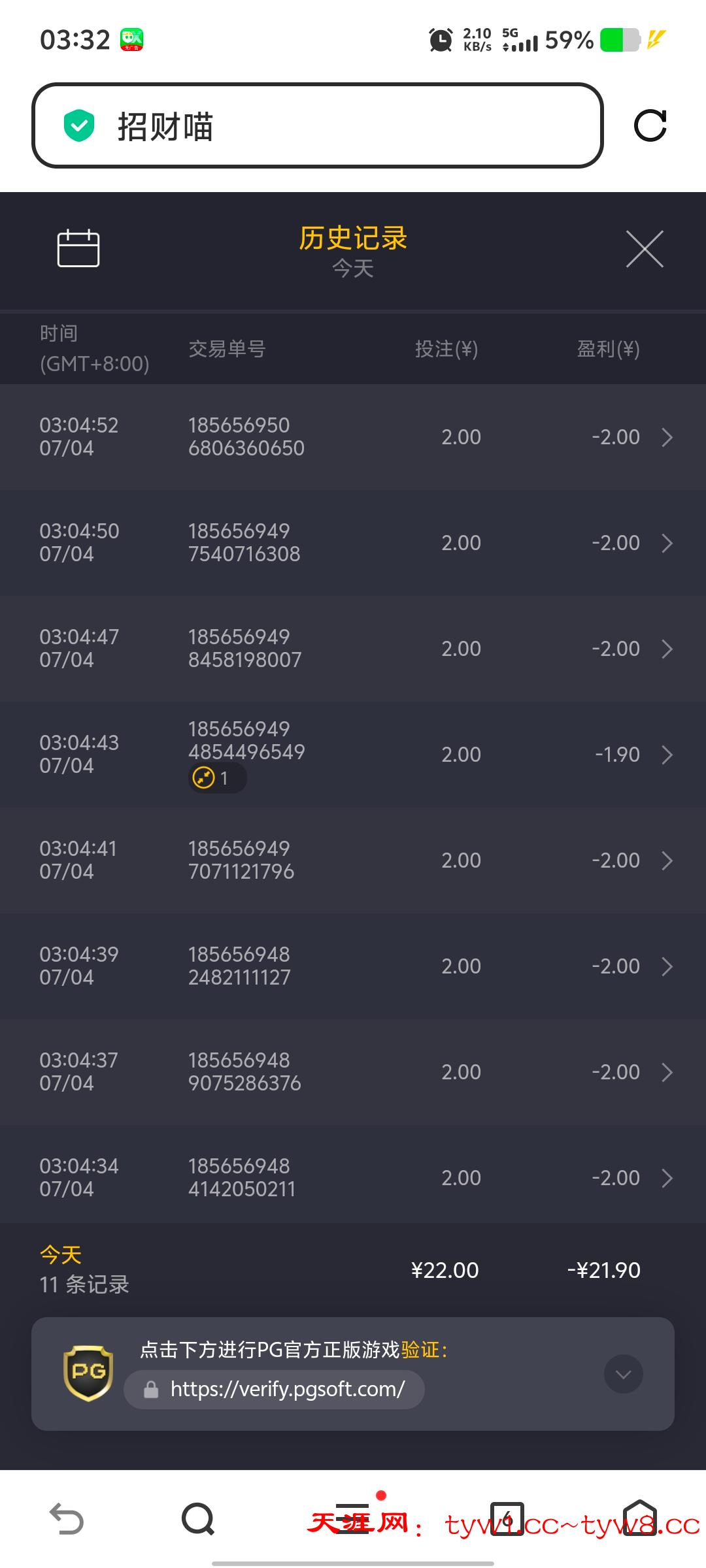Close the 历史记录 history panel
The width and height of the screenshot is (706, 1568).
coord(645,249)
